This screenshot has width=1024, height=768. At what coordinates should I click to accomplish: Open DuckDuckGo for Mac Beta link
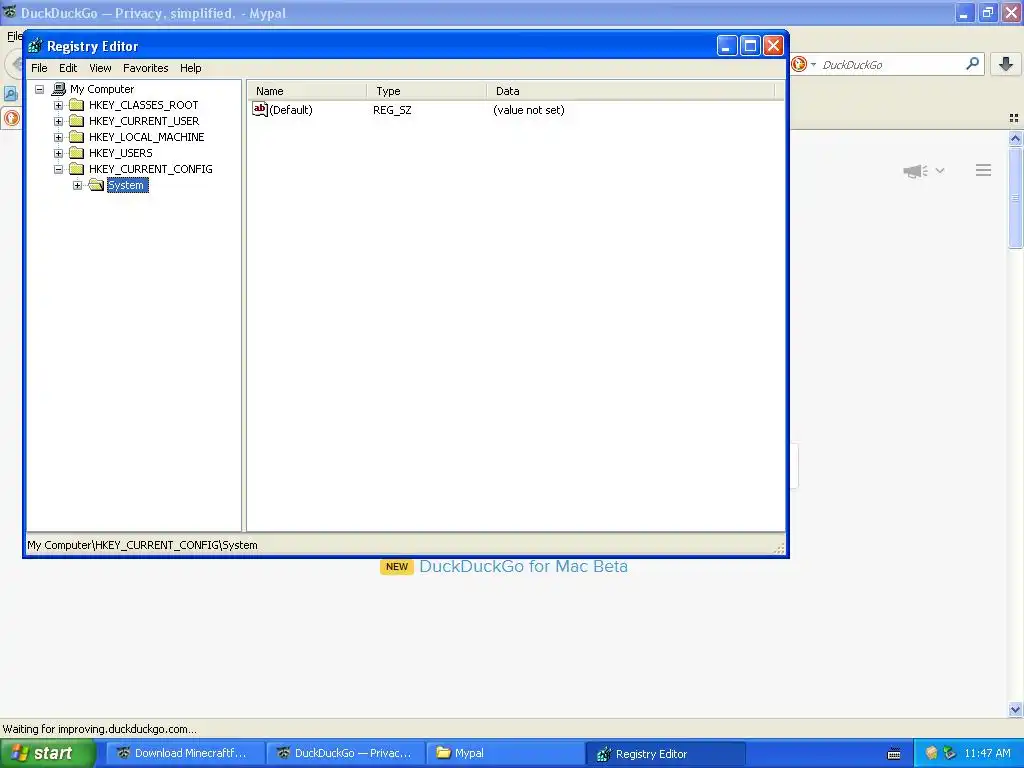tap(523, 566)
